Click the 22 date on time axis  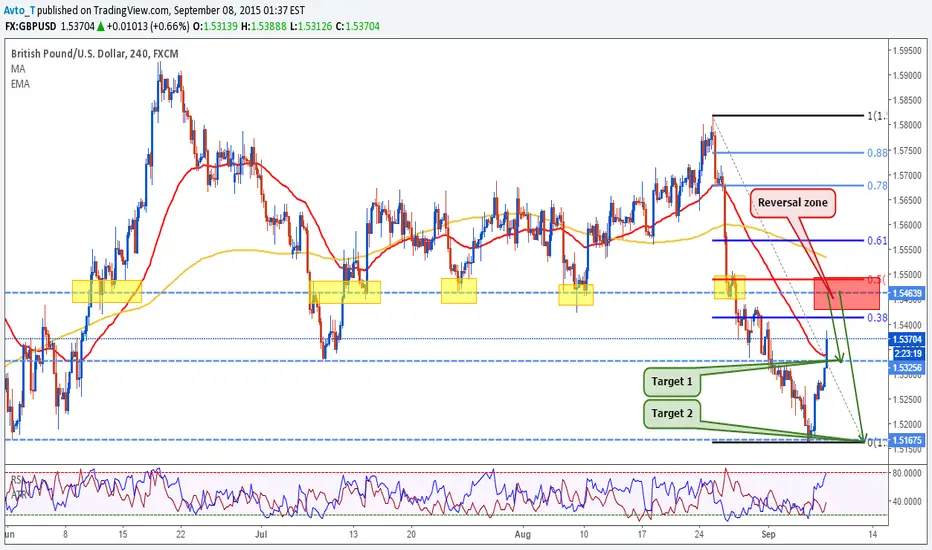181,535
